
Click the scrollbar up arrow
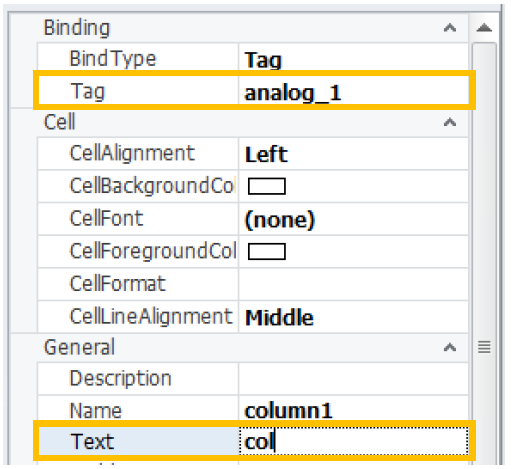click(484, 28)
